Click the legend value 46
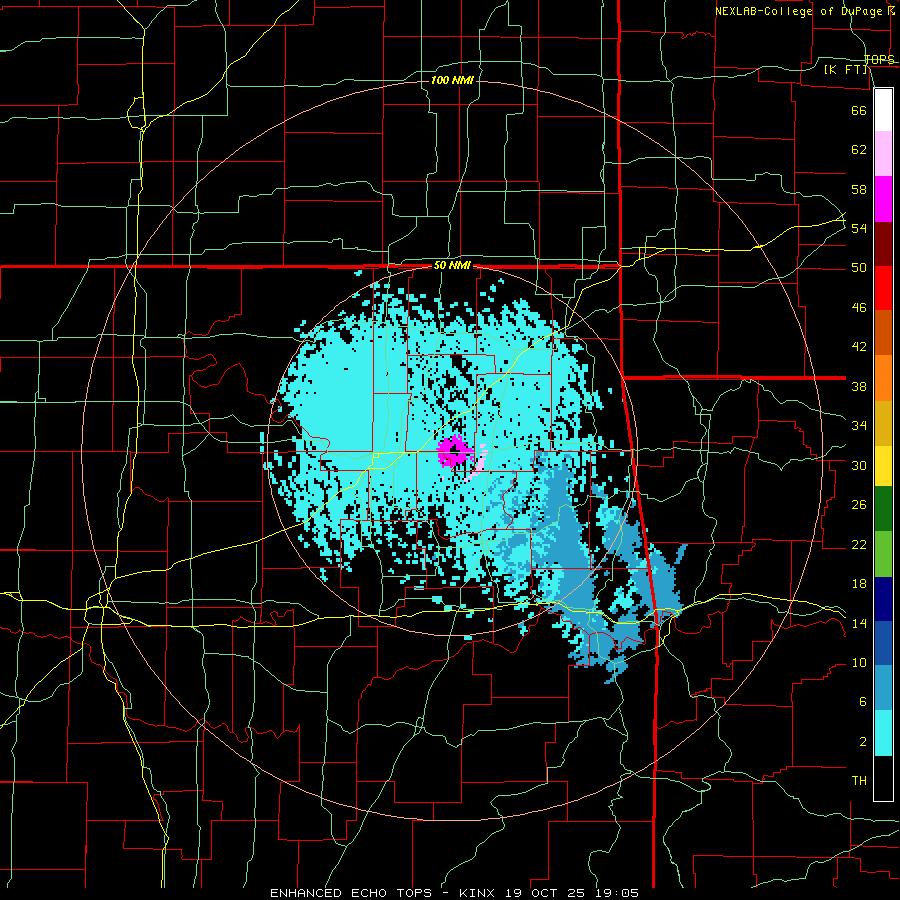Image resolution: width=900 pixels, height=900 pixels. pyautogui.click(x=859, y=308)
